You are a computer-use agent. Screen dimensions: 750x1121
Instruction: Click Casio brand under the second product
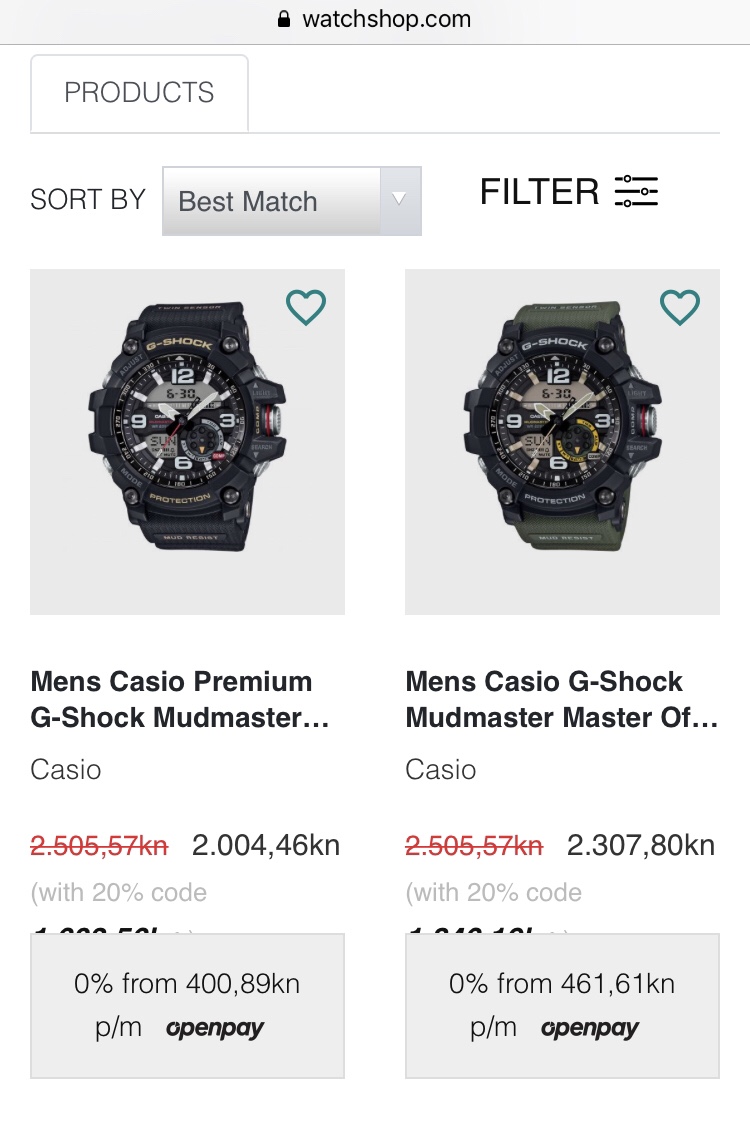pyautogui.click(x=441, y=769)
